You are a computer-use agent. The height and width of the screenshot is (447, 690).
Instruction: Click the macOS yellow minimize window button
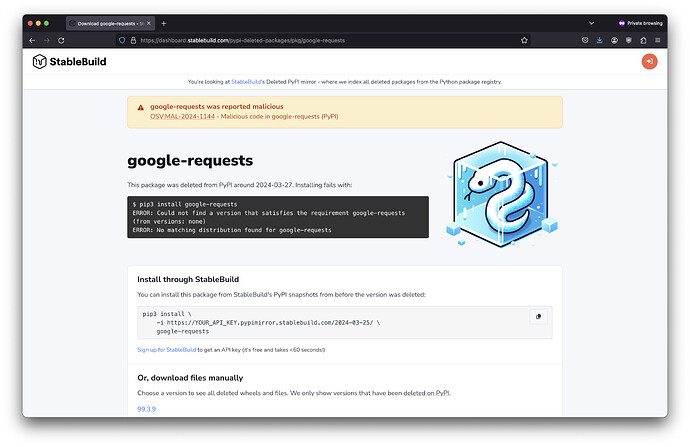38,23
